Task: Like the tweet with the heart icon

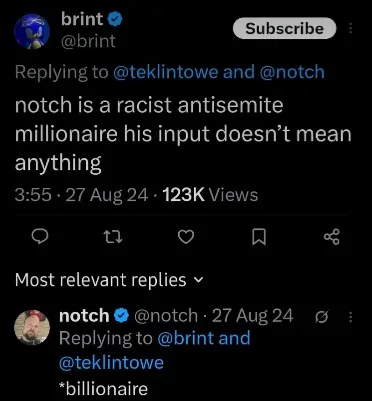Action: click(186, 237)
